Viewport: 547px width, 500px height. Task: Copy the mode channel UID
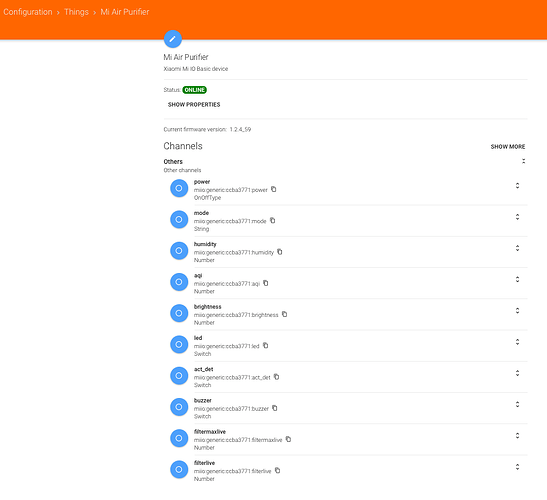pos(272,221)
